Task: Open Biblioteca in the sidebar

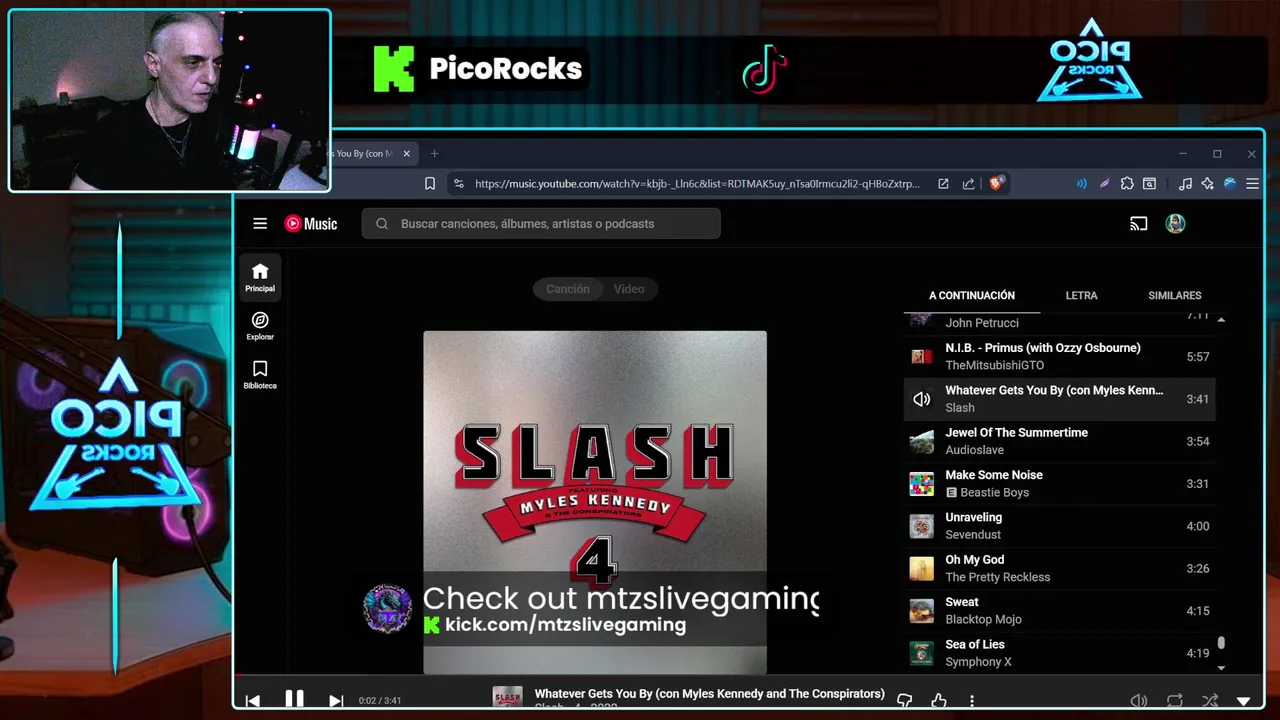Action: tap(260, 374)
